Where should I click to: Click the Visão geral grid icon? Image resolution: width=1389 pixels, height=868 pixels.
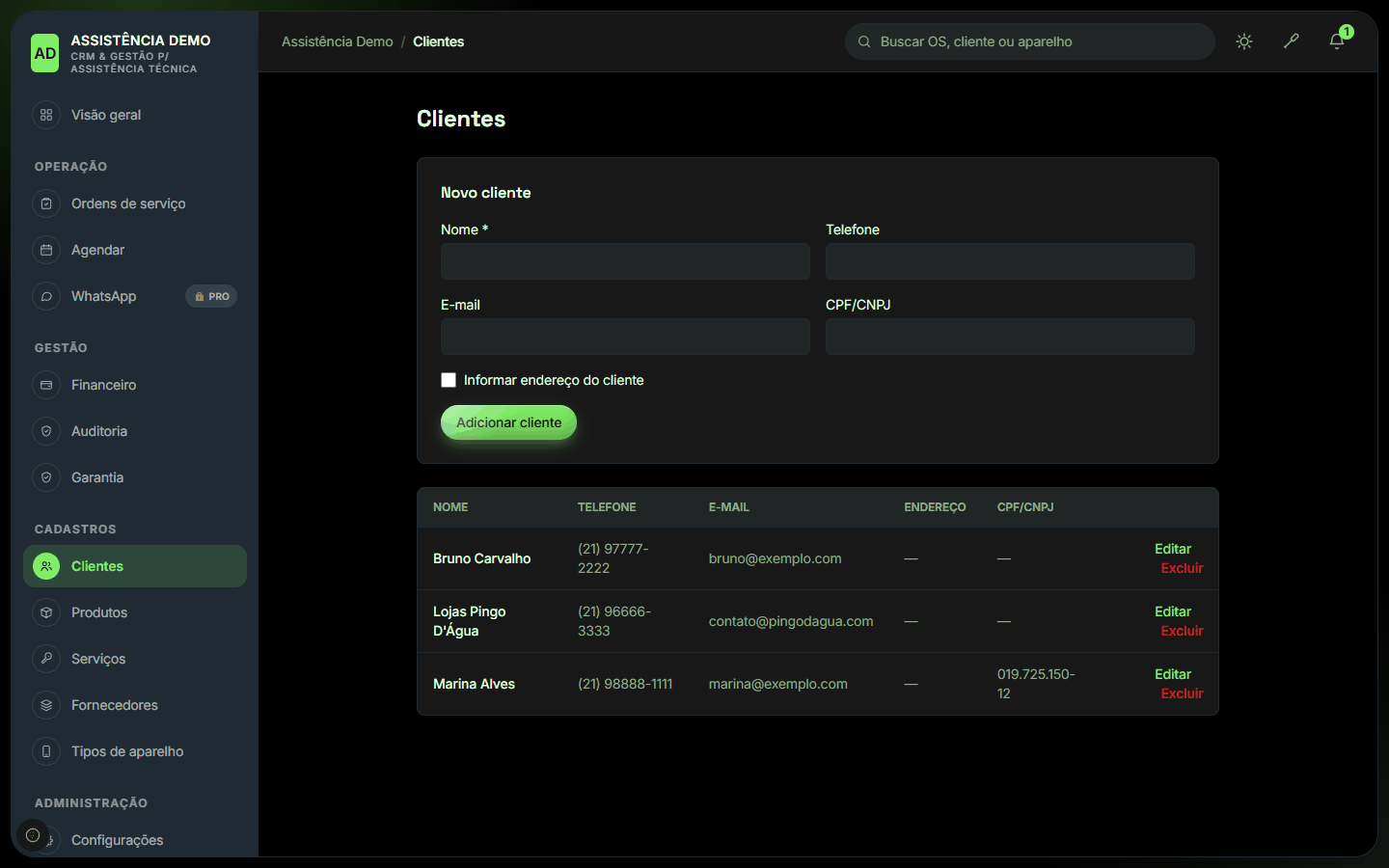point(46,115)
